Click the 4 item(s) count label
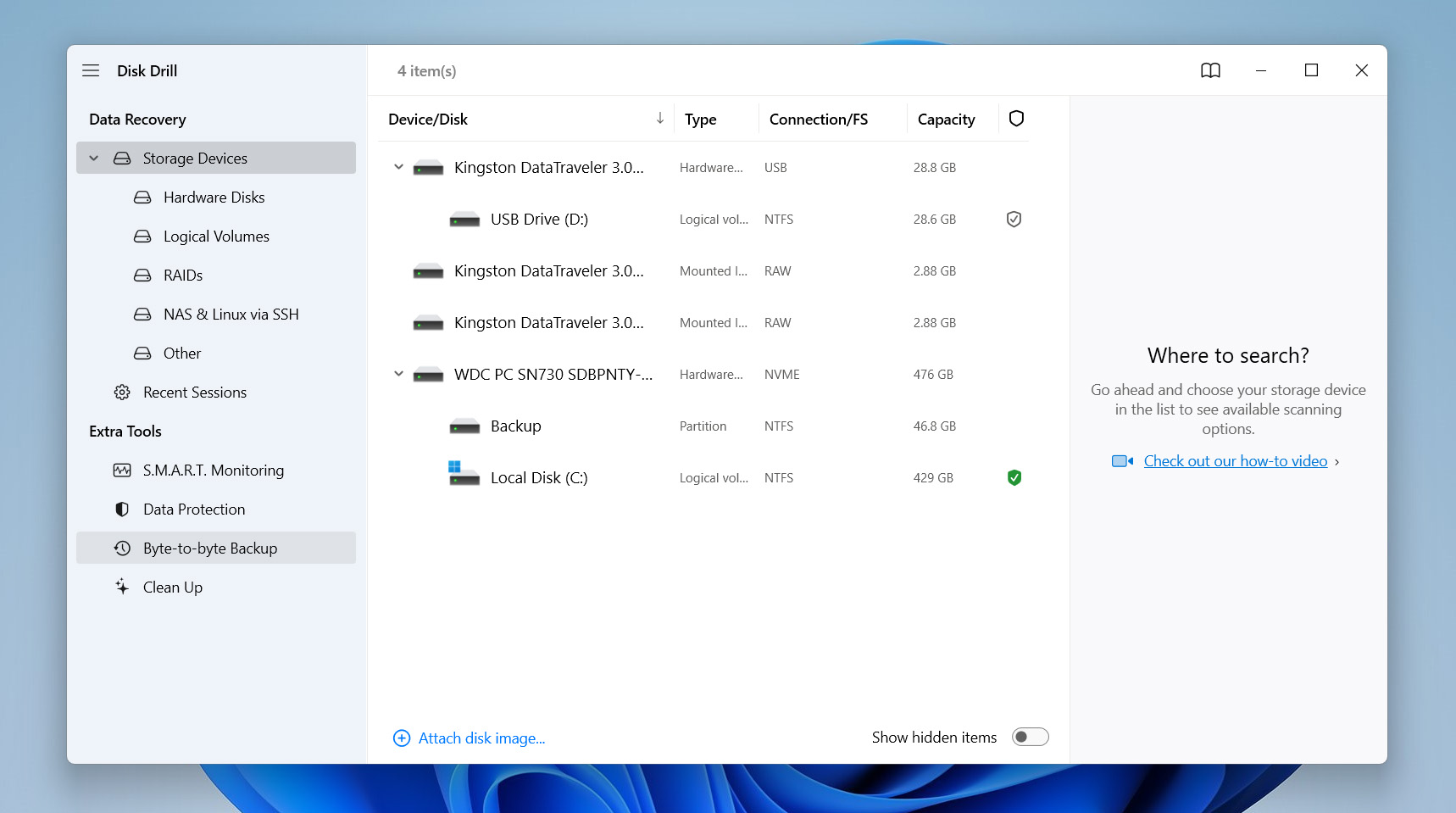 tap(427, 71)
